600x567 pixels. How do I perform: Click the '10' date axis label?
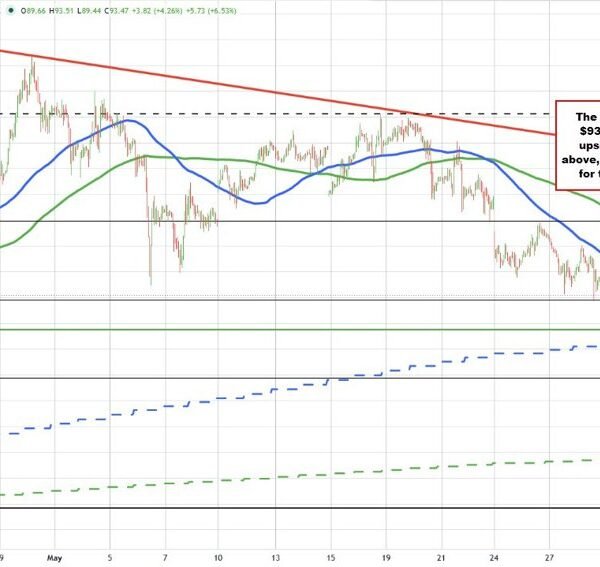pos(218,558)
